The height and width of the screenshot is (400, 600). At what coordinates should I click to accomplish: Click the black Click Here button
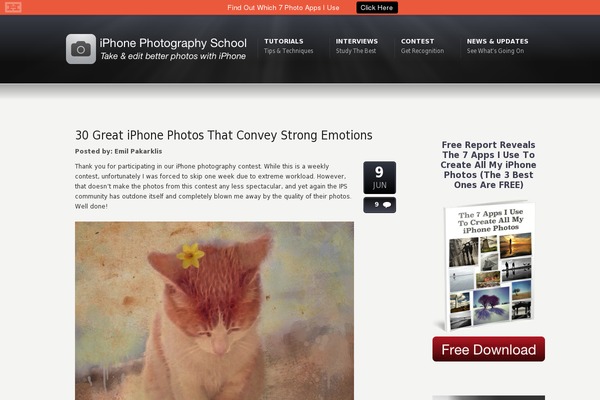377,8
